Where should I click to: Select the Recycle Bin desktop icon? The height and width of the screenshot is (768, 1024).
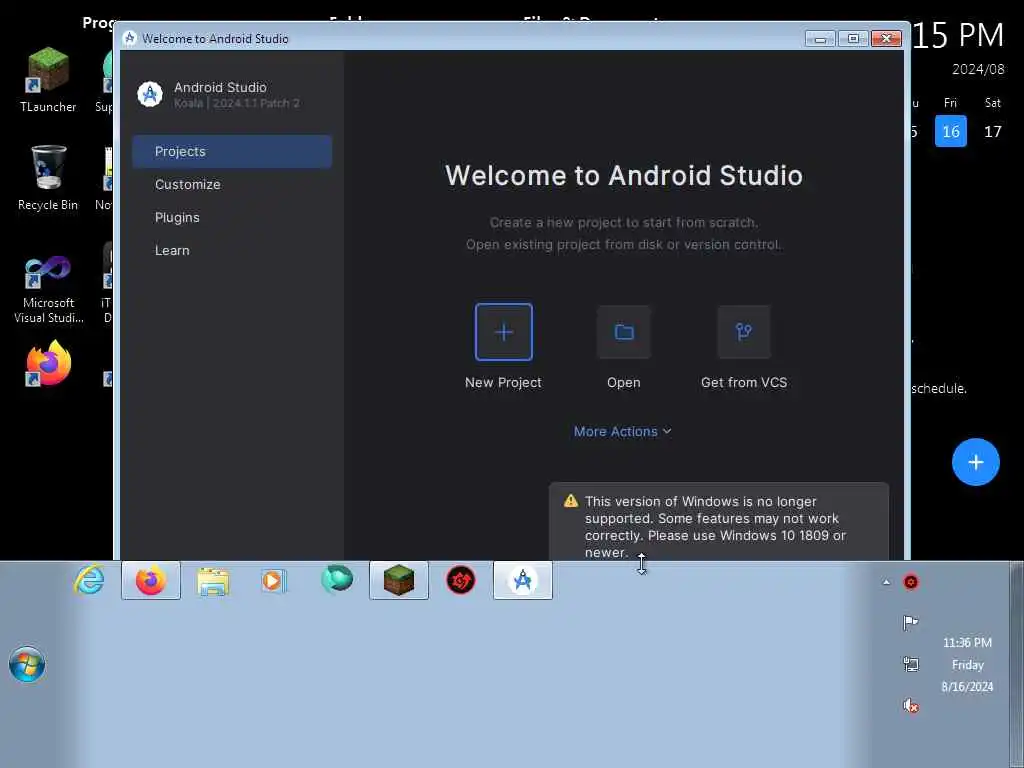click(48, 178)
